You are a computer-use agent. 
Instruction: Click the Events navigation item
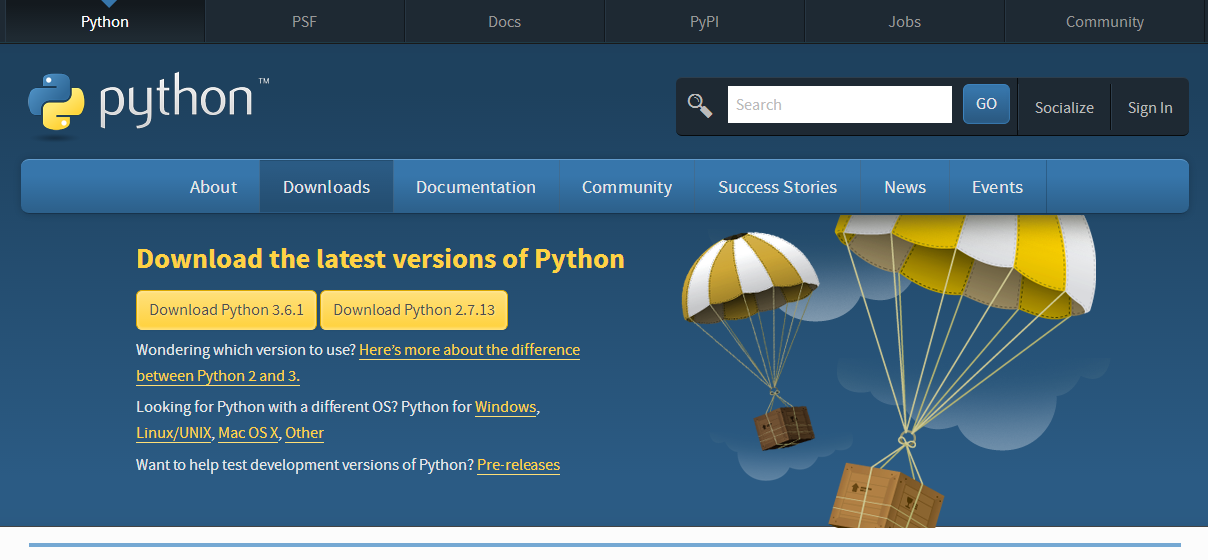tap(997, 187)
